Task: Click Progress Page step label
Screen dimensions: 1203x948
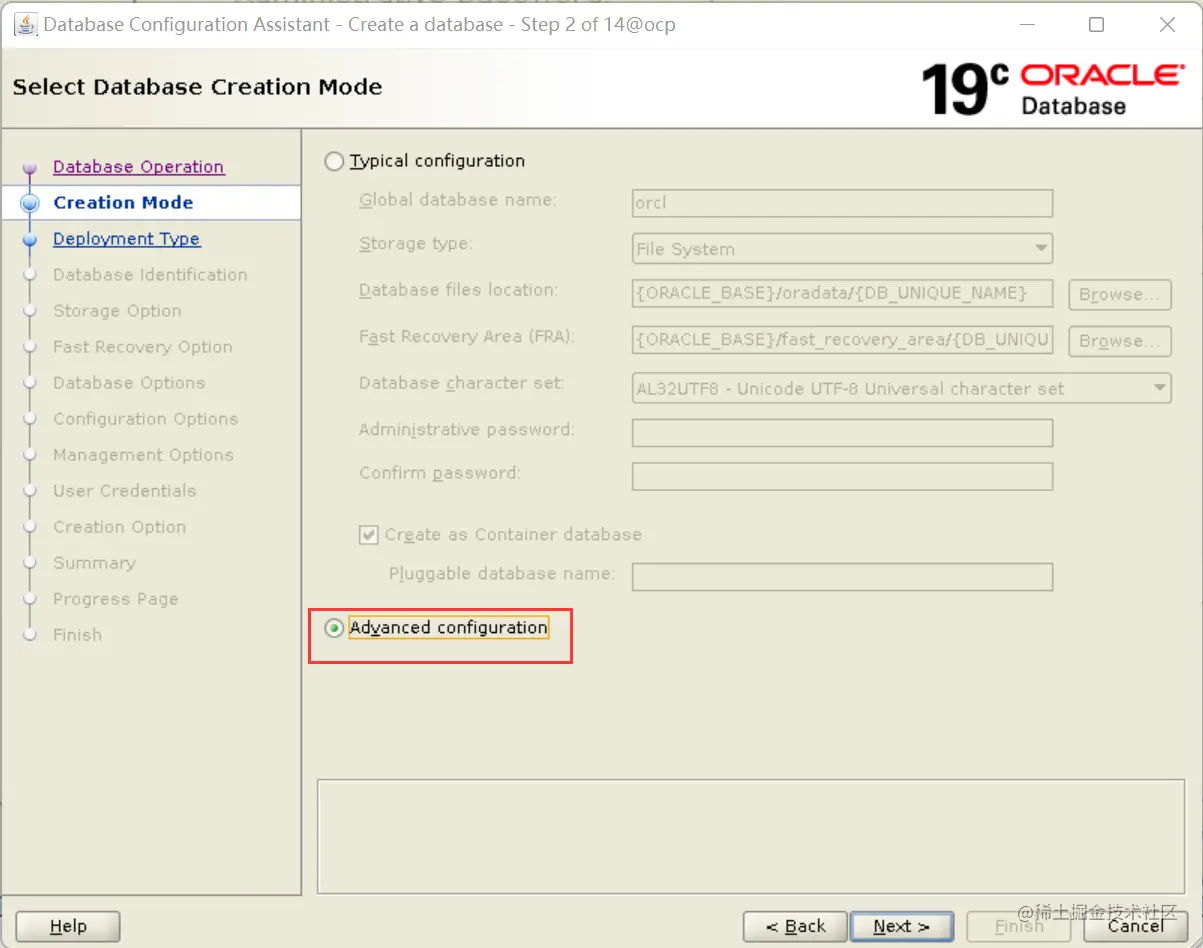Action: point(115,599)
